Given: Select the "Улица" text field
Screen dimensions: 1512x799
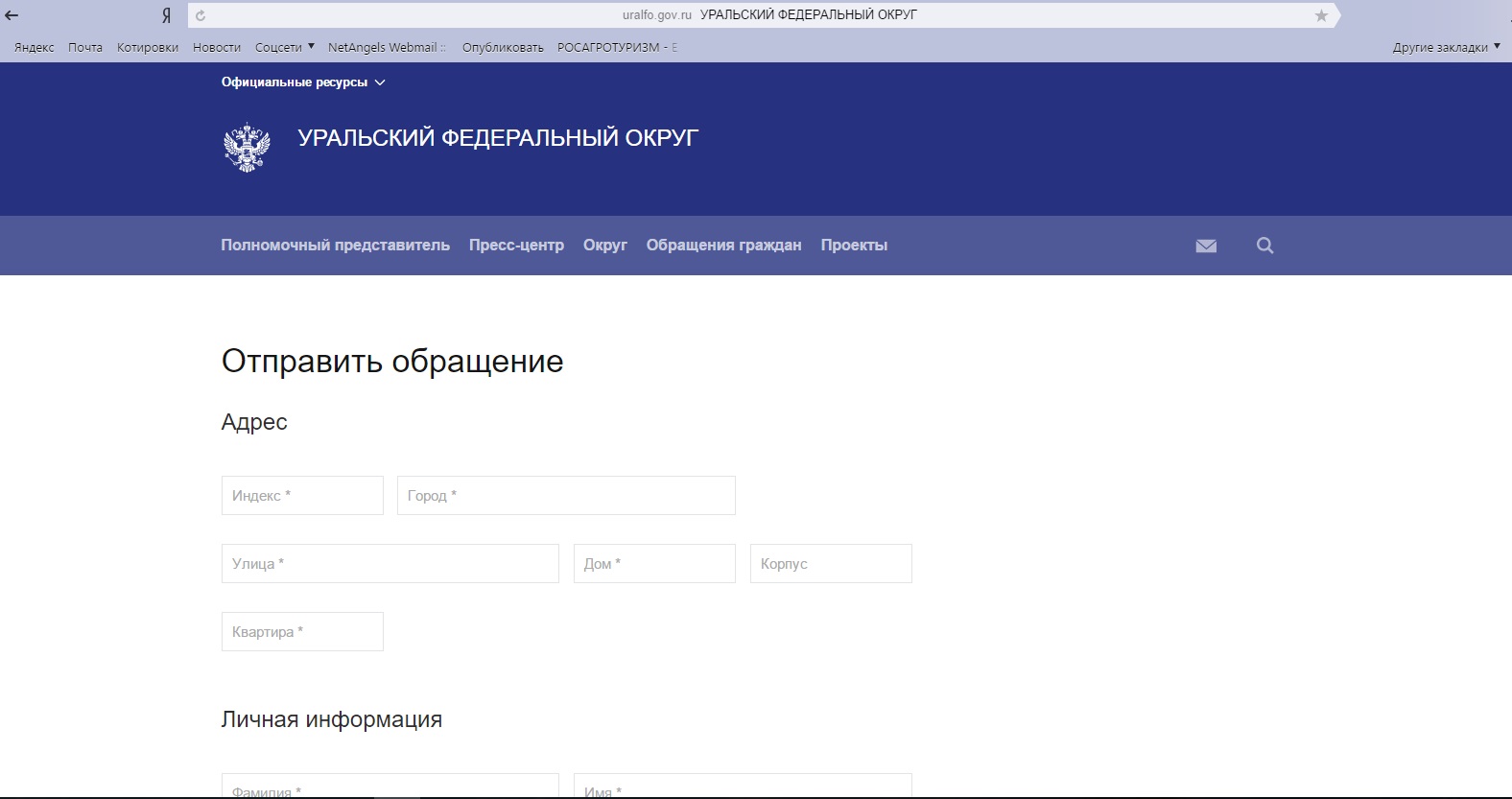Looking at the screenshot, I should pyautogui.click(x=390, y=564).
